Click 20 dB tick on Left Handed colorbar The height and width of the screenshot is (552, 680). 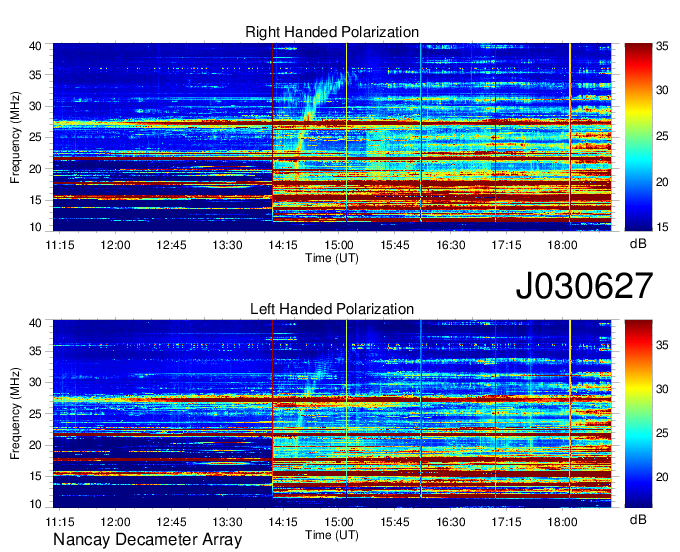tap(662, 477)
